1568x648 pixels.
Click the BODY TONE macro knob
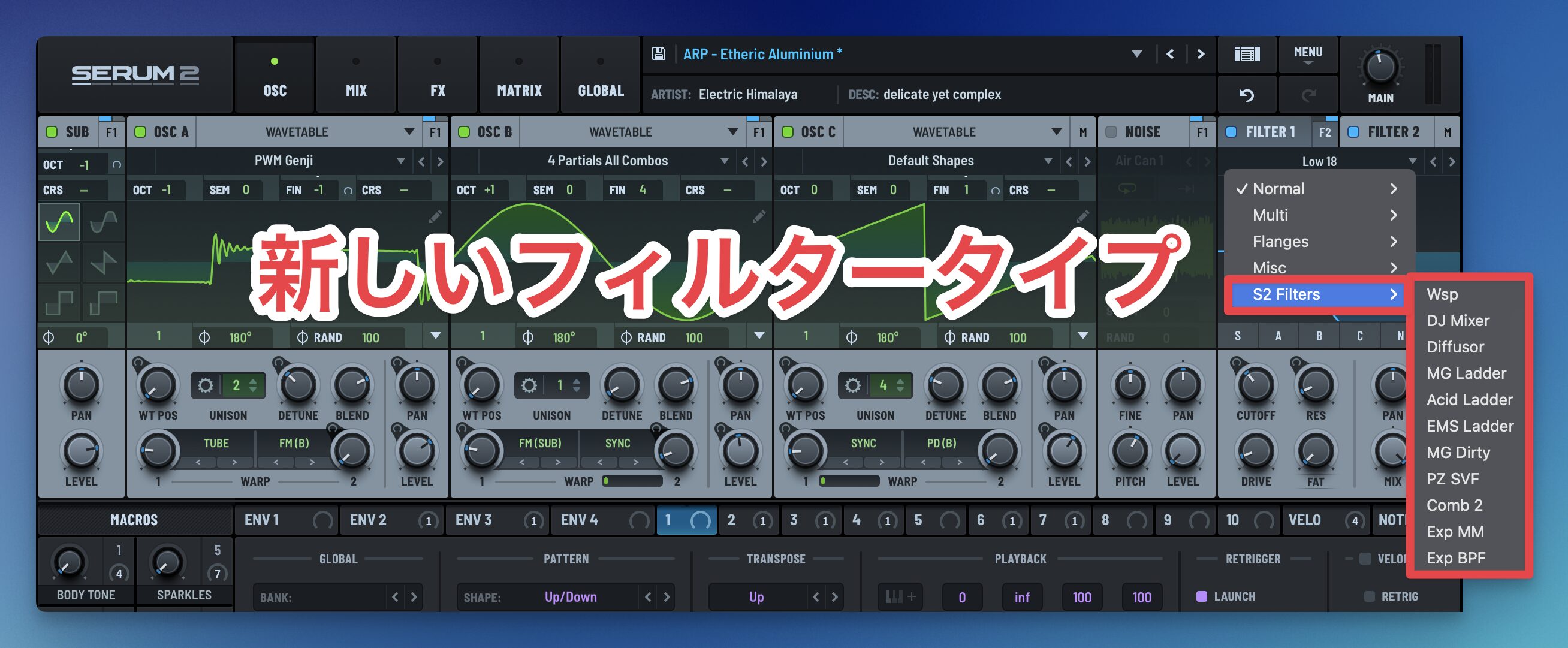69,562
